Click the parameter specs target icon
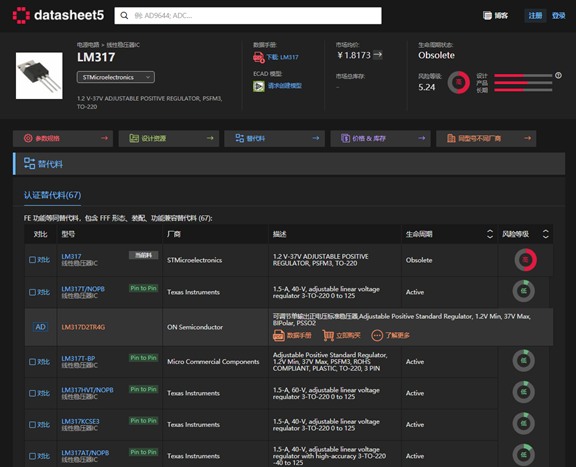Viewport: 576px width, 467px height. pos(28,138)
